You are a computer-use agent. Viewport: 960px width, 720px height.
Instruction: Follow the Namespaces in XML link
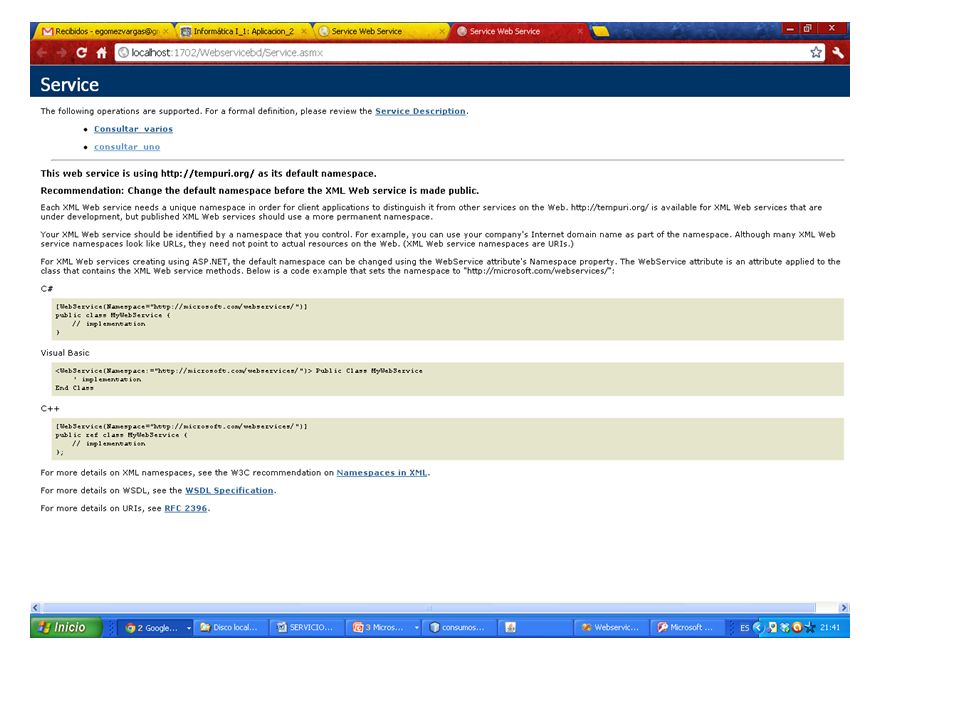tap(381, 473)
